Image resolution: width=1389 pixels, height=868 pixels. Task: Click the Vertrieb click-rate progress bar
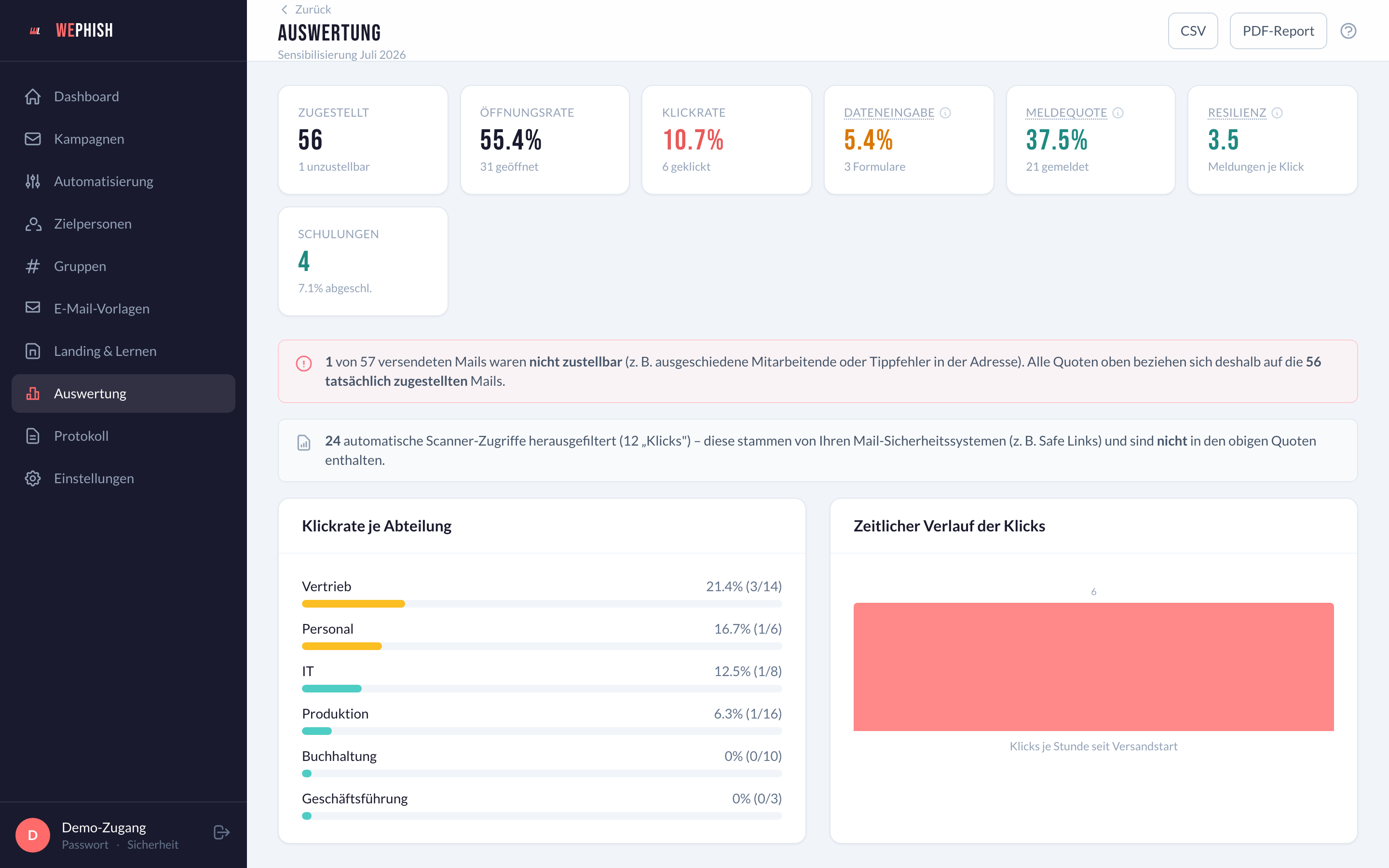[x=542, y=604]
